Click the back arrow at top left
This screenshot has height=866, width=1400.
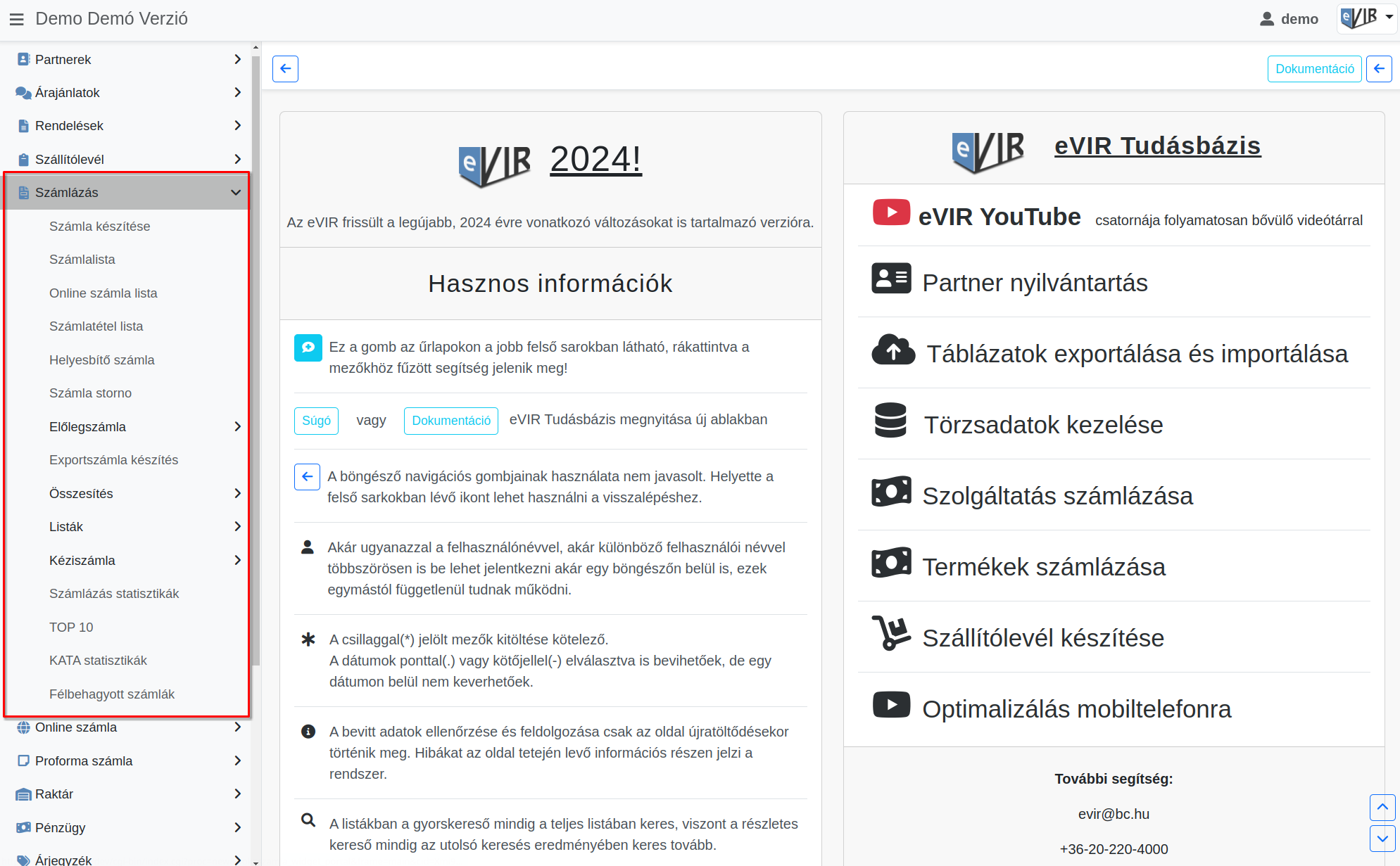coord(285,69)
